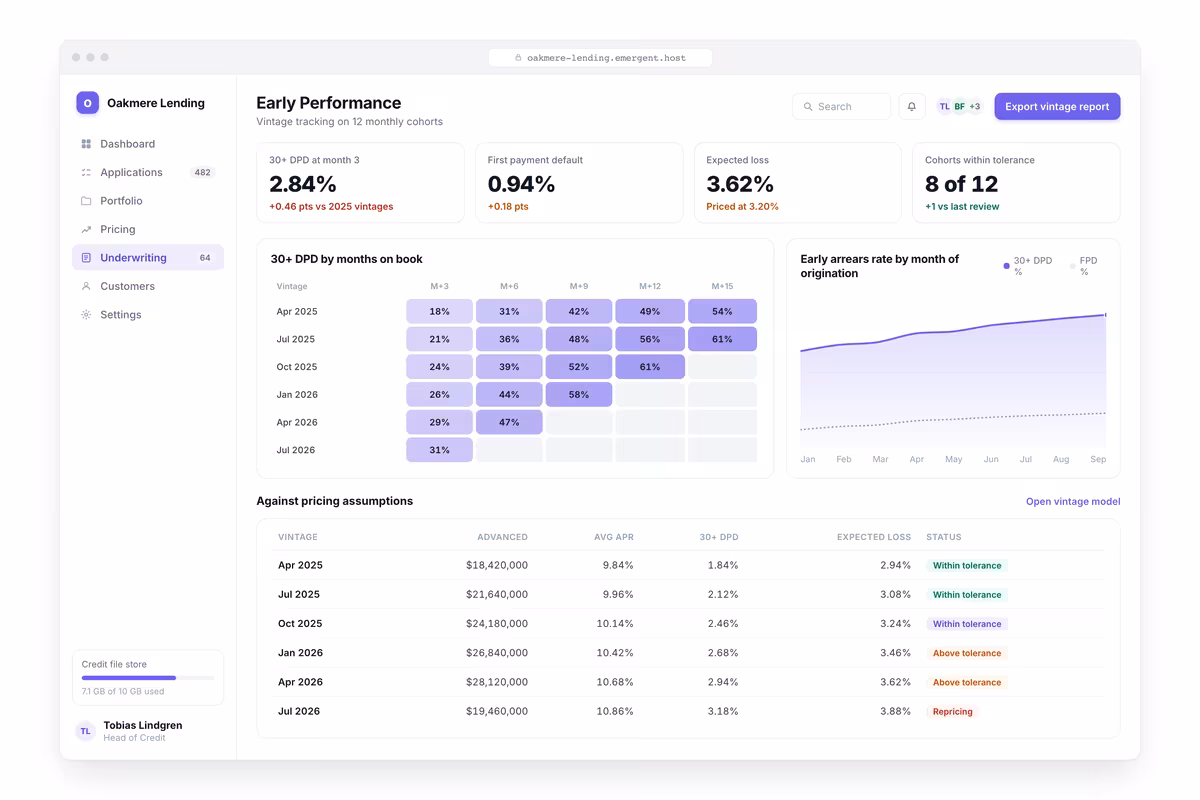Toggle FPD % legend series

1084,266
